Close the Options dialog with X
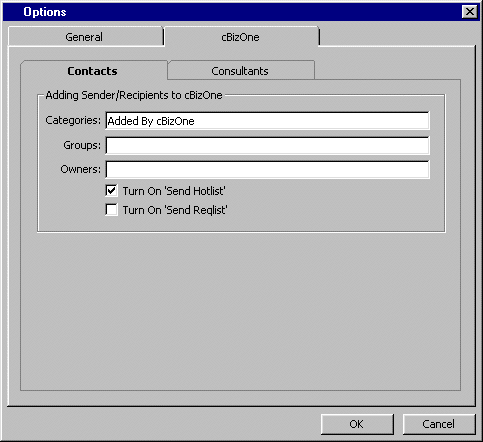 tap(470, 12)
